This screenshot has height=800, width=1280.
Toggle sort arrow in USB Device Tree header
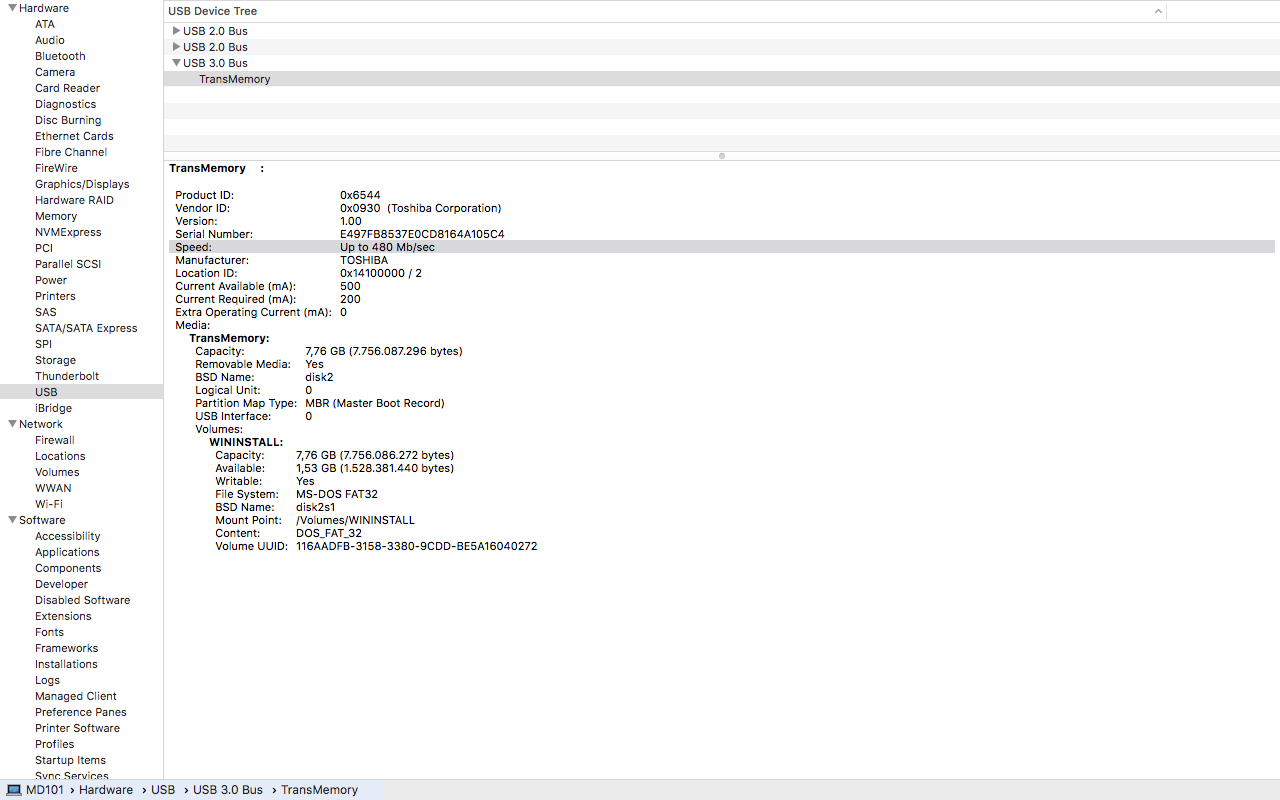[x=1158, y=11]
